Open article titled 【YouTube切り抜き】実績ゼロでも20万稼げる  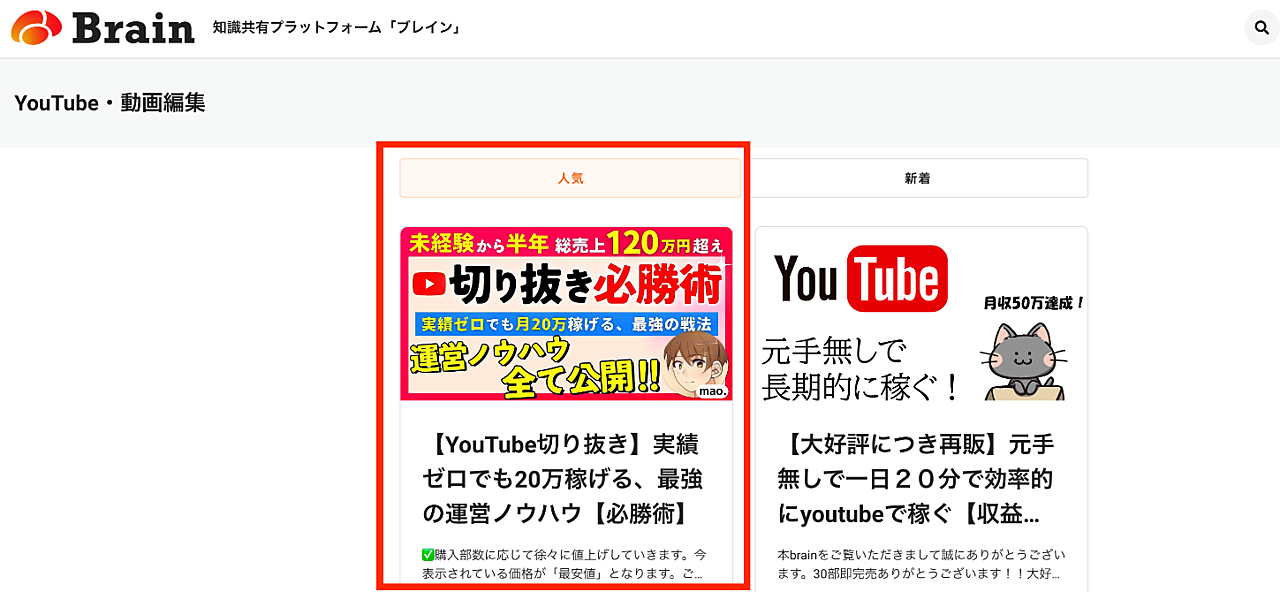[x=562, y=478]
